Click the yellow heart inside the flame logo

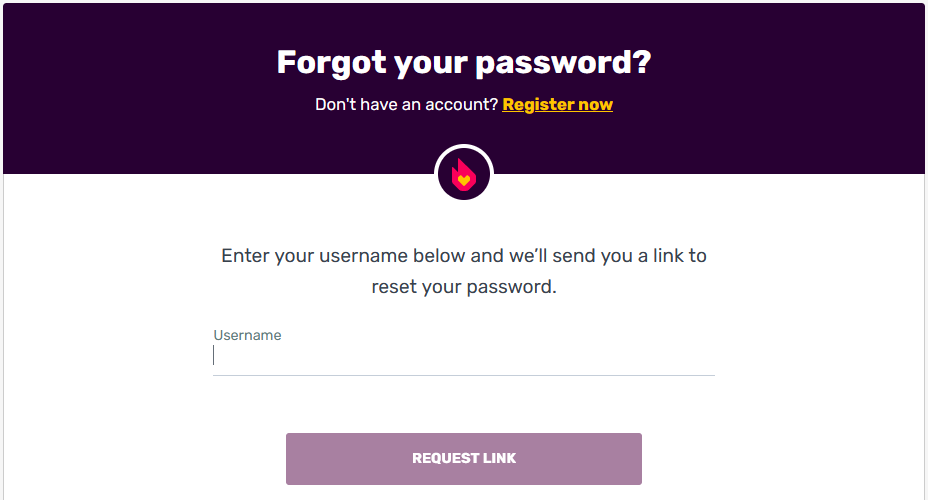[x=464, y=179]
